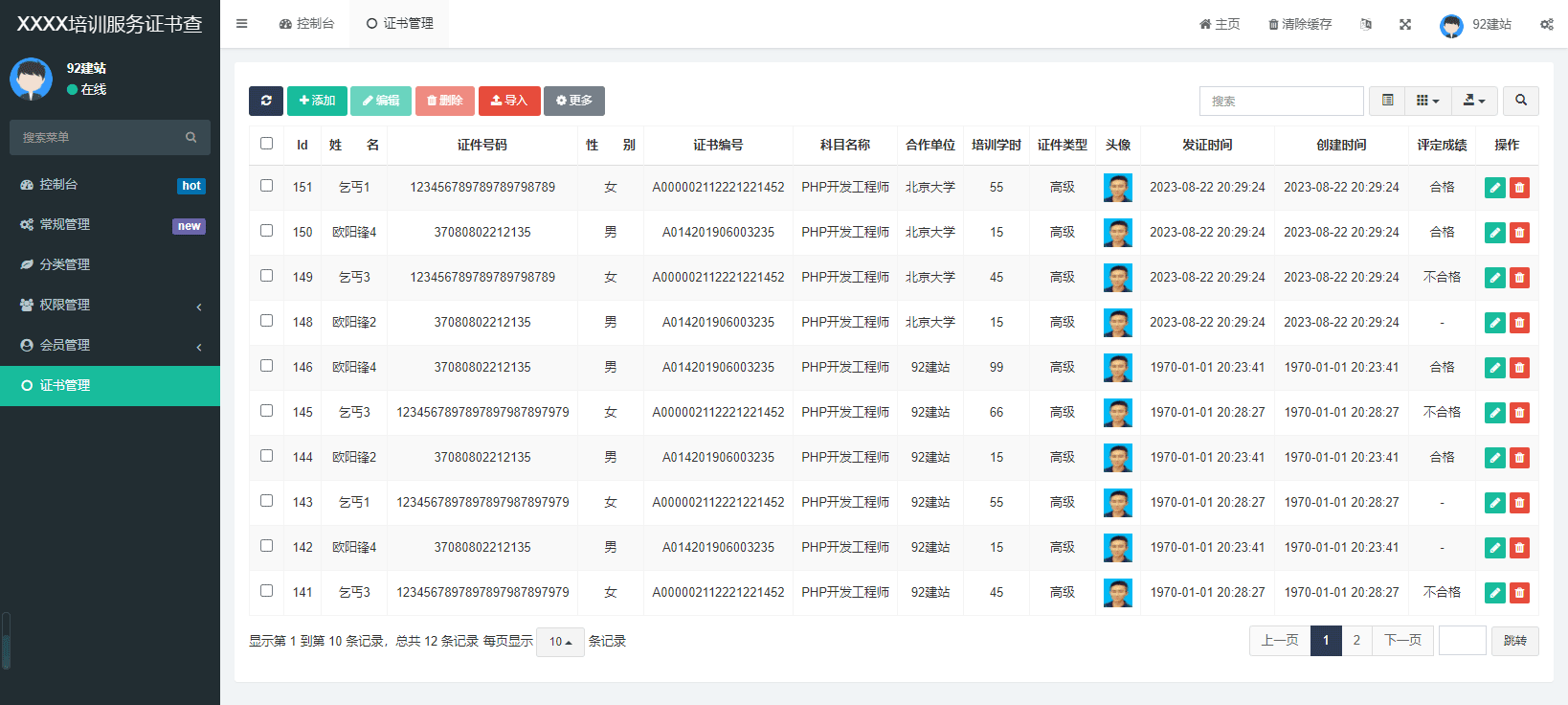This screenshot has height=705, width=1568.
Task: Open the settings gears icon at top right
Action: point(1546,24)
